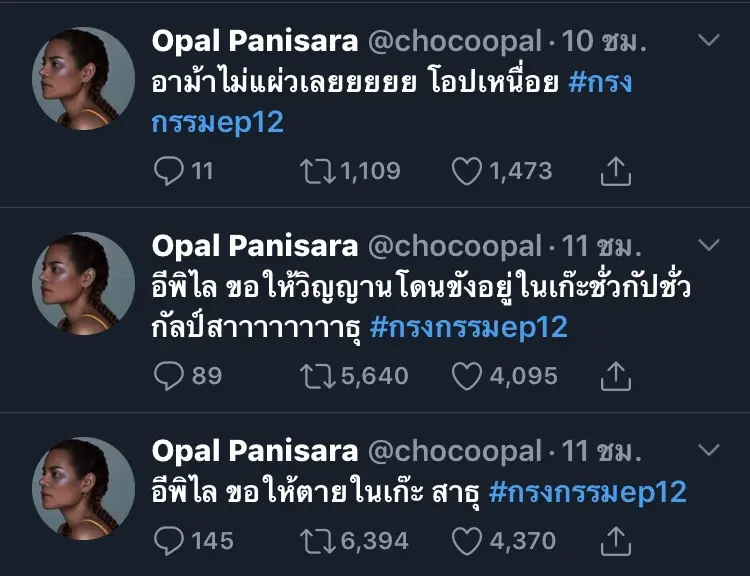Open the first tweet's chevron options menu
This screenshot has width=750, height=576.
pos(708,41)
